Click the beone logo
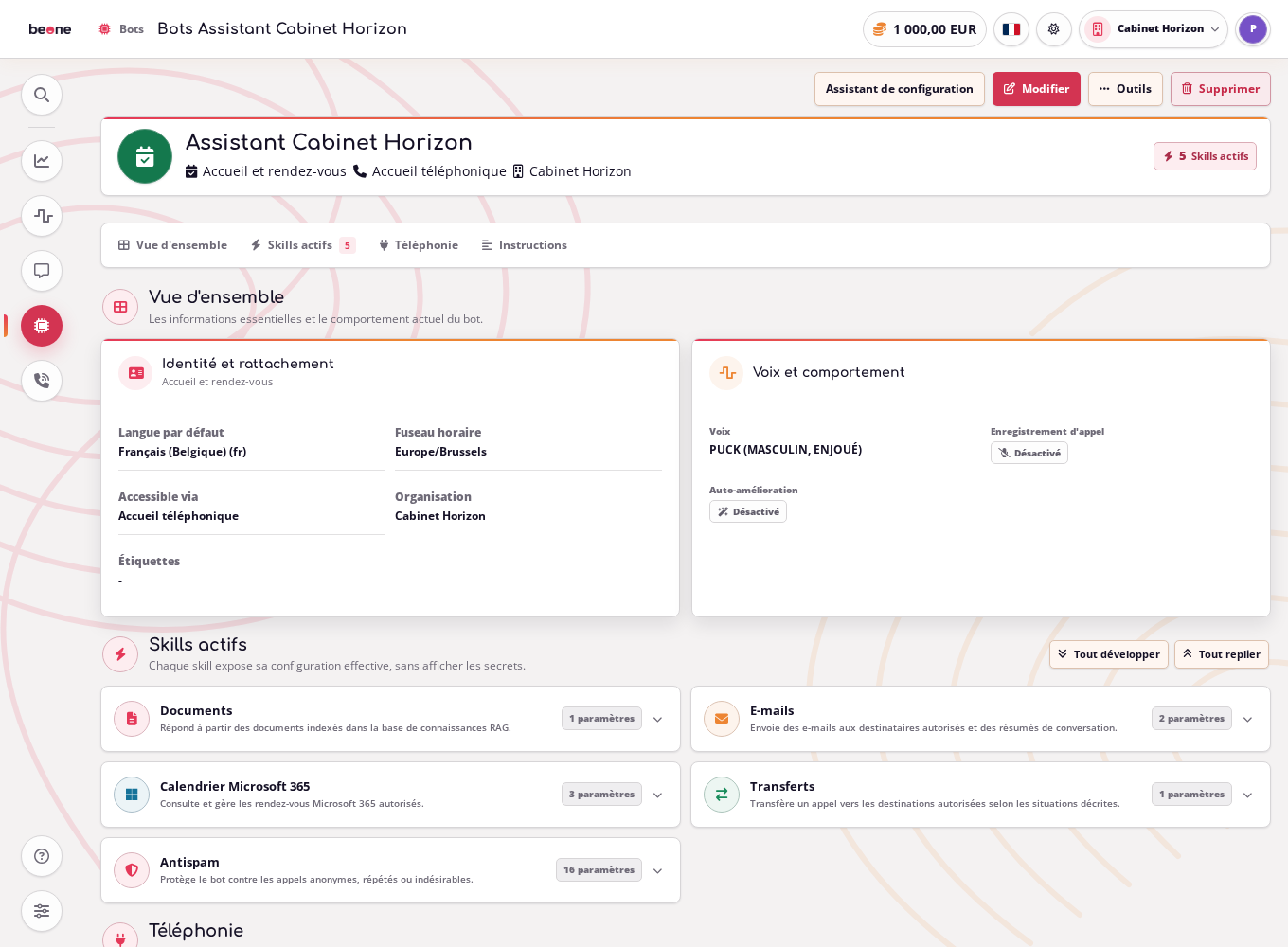The height and width of the screenshot is (947, 1288). 50,29
